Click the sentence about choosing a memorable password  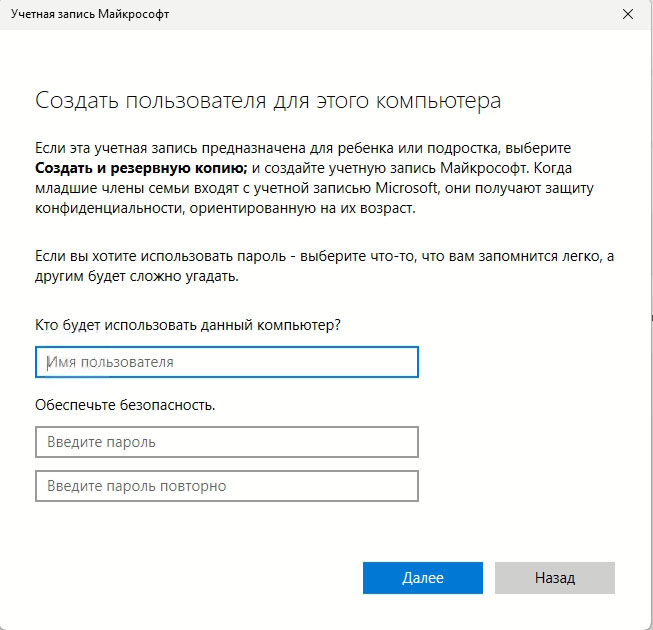point(324,266)
